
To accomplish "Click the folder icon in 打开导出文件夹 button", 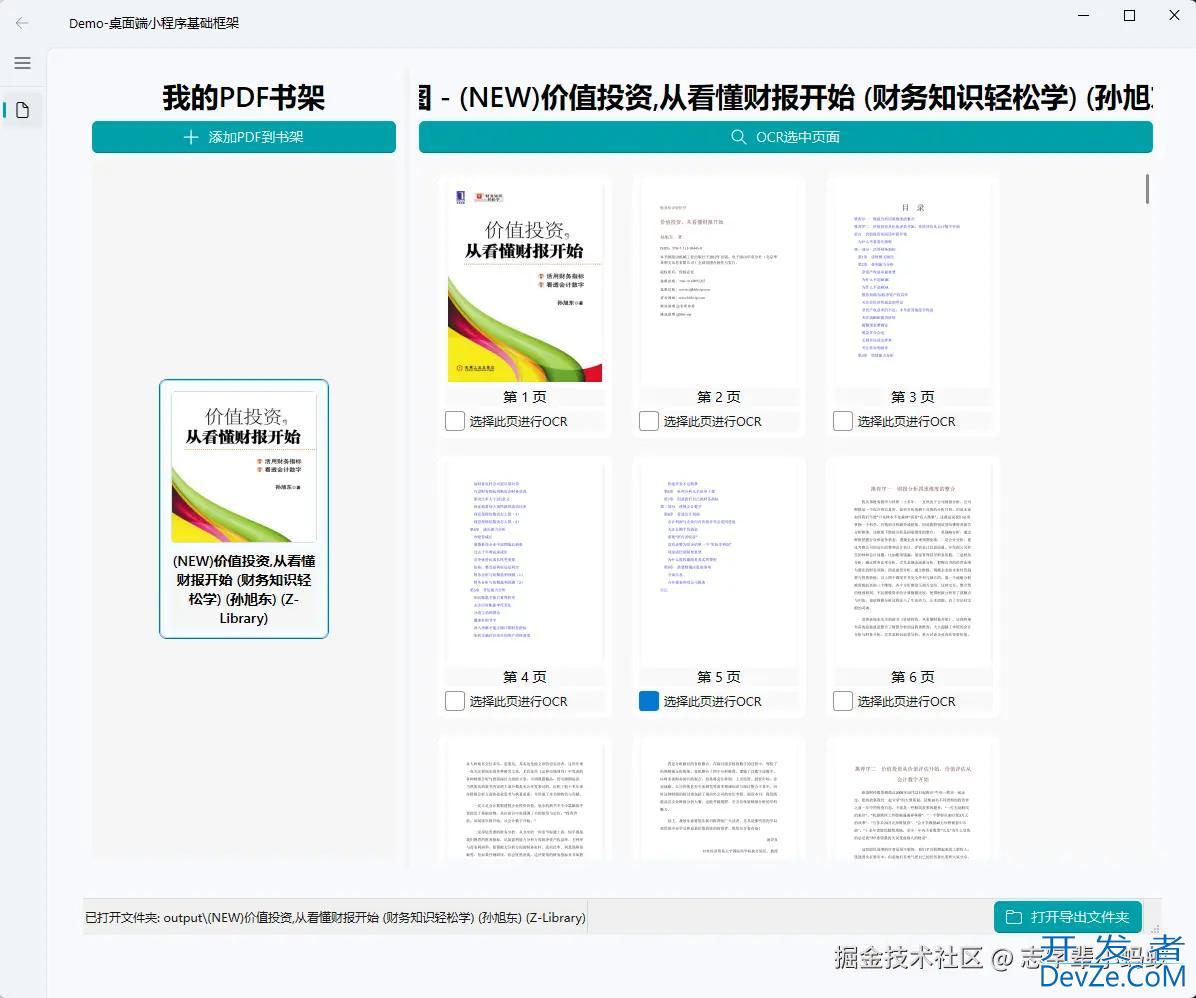I will [1014, 916].
